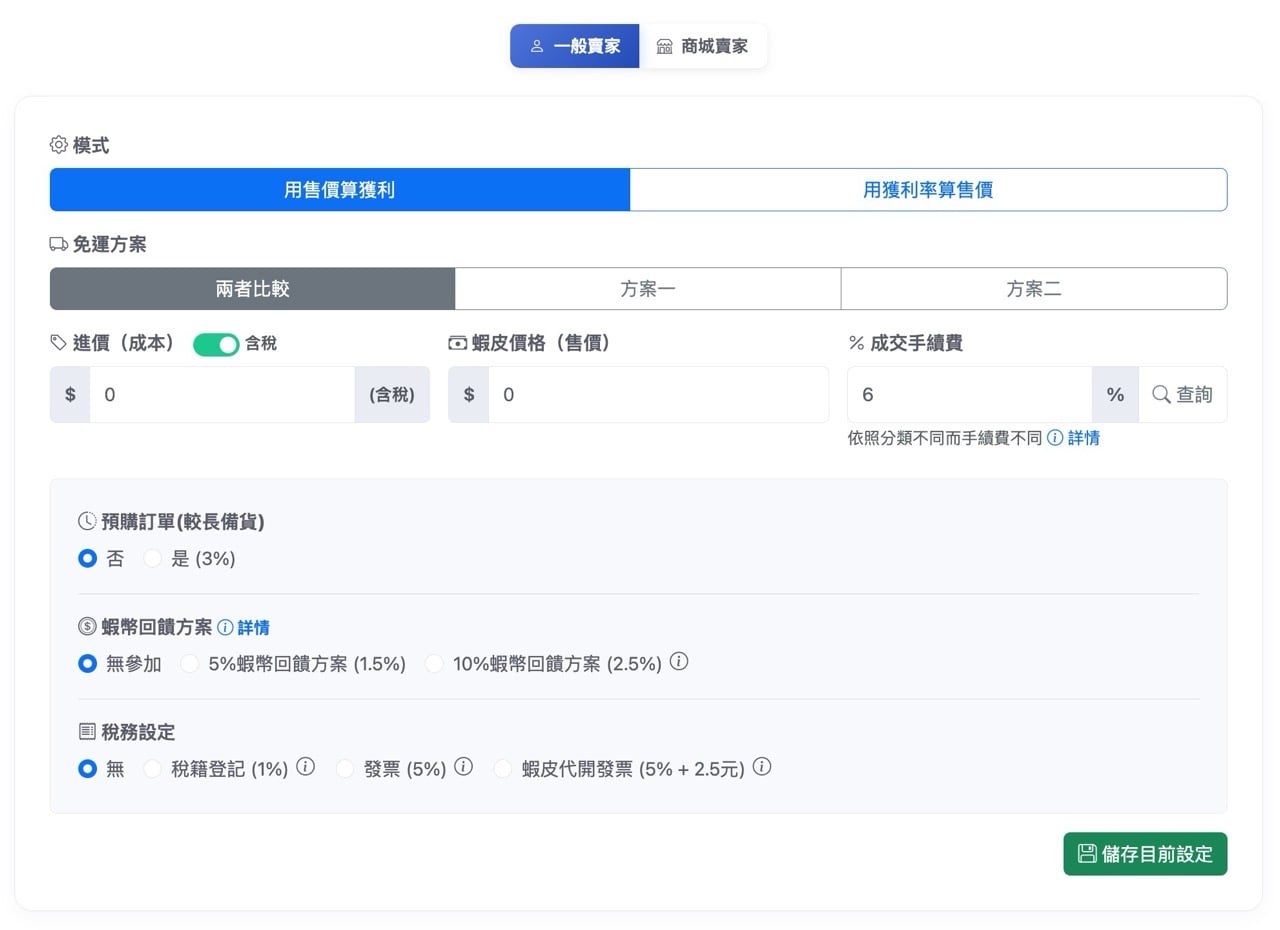The image size is (1280, 930).
Task: Click the magnifier icon in the 查詢 button
Action: pyautogui.click(x=1161, y=394)
